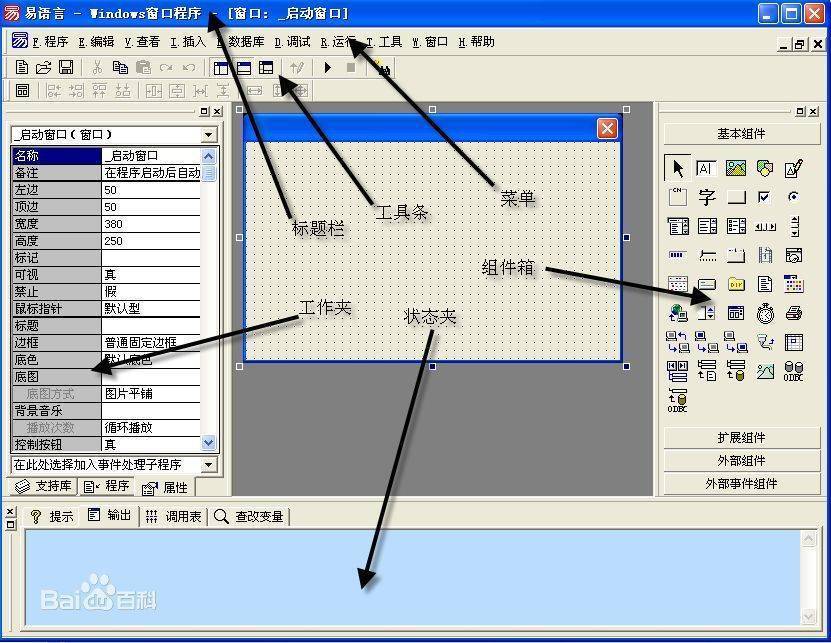Run the program with the play arrow
This screenshot has height=643, width=831.
click(x=328, y=67)
